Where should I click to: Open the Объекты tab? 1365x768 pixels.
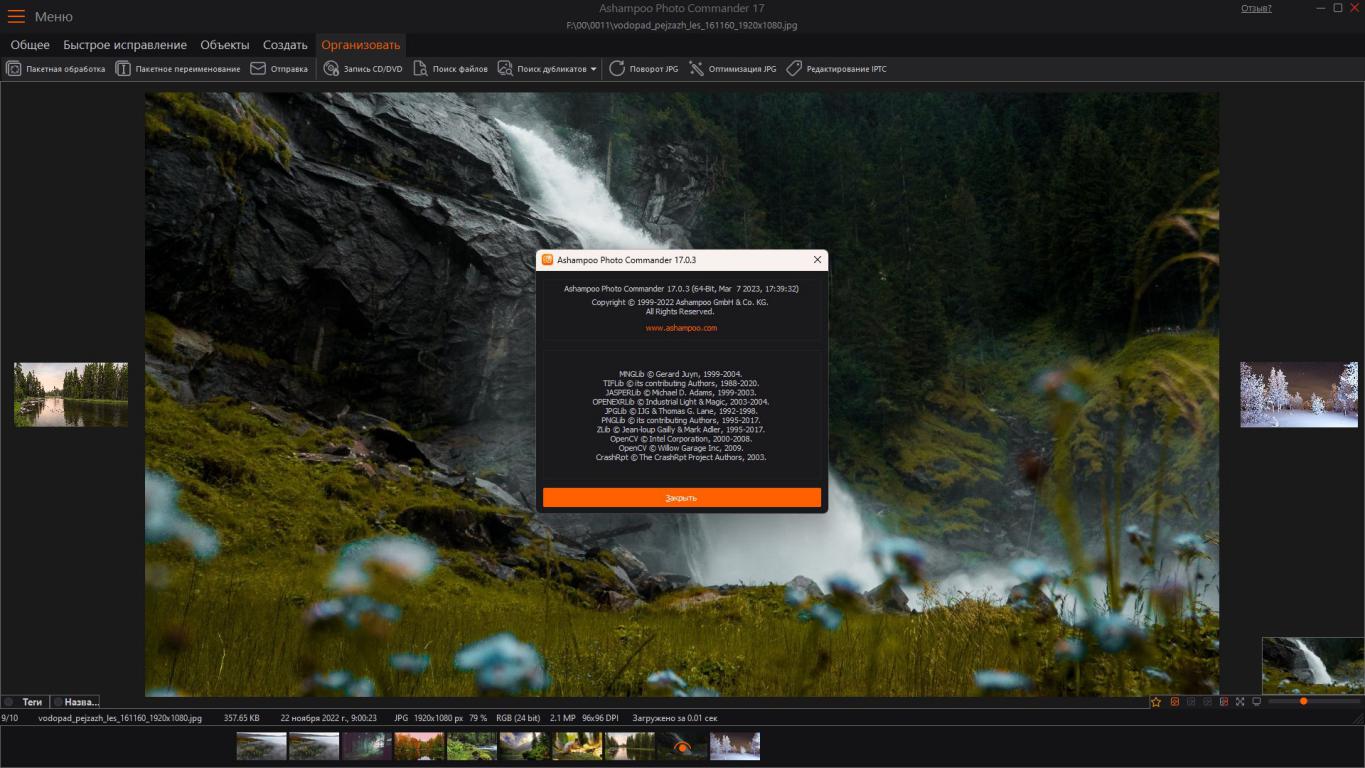(x=225, y=45)
